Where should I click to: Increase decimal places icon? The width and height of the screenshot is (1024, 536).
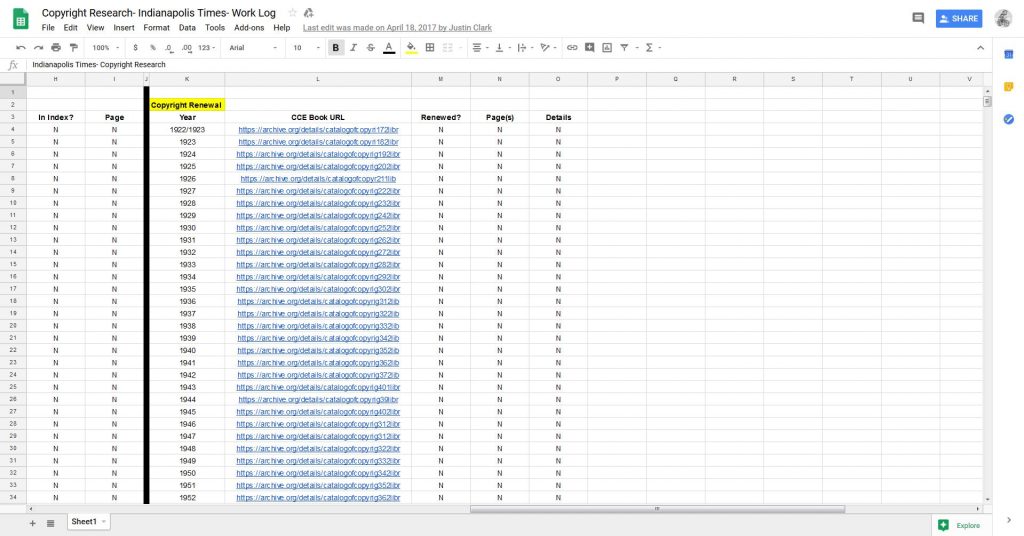pyautogui.click(x=187, y=48)
